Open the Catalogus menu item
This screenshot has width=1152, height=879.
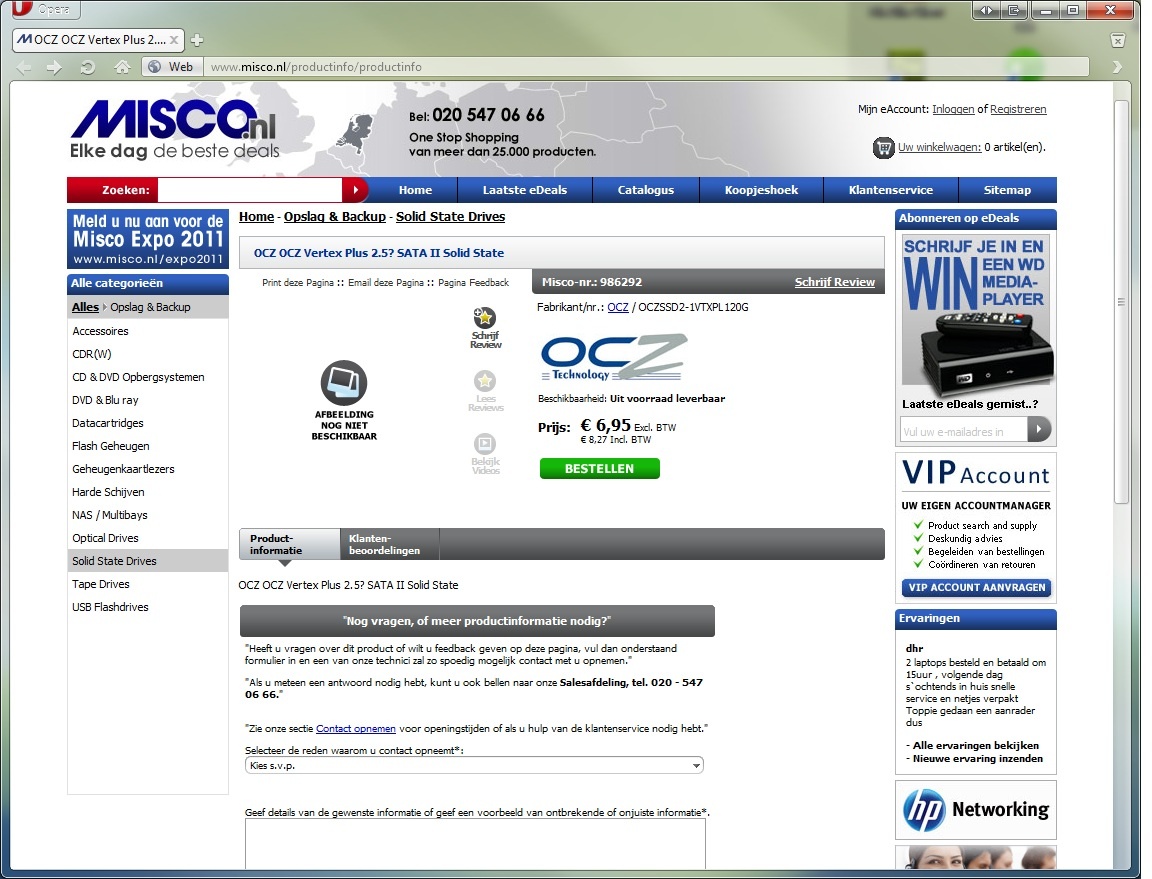tap(646, 190)
